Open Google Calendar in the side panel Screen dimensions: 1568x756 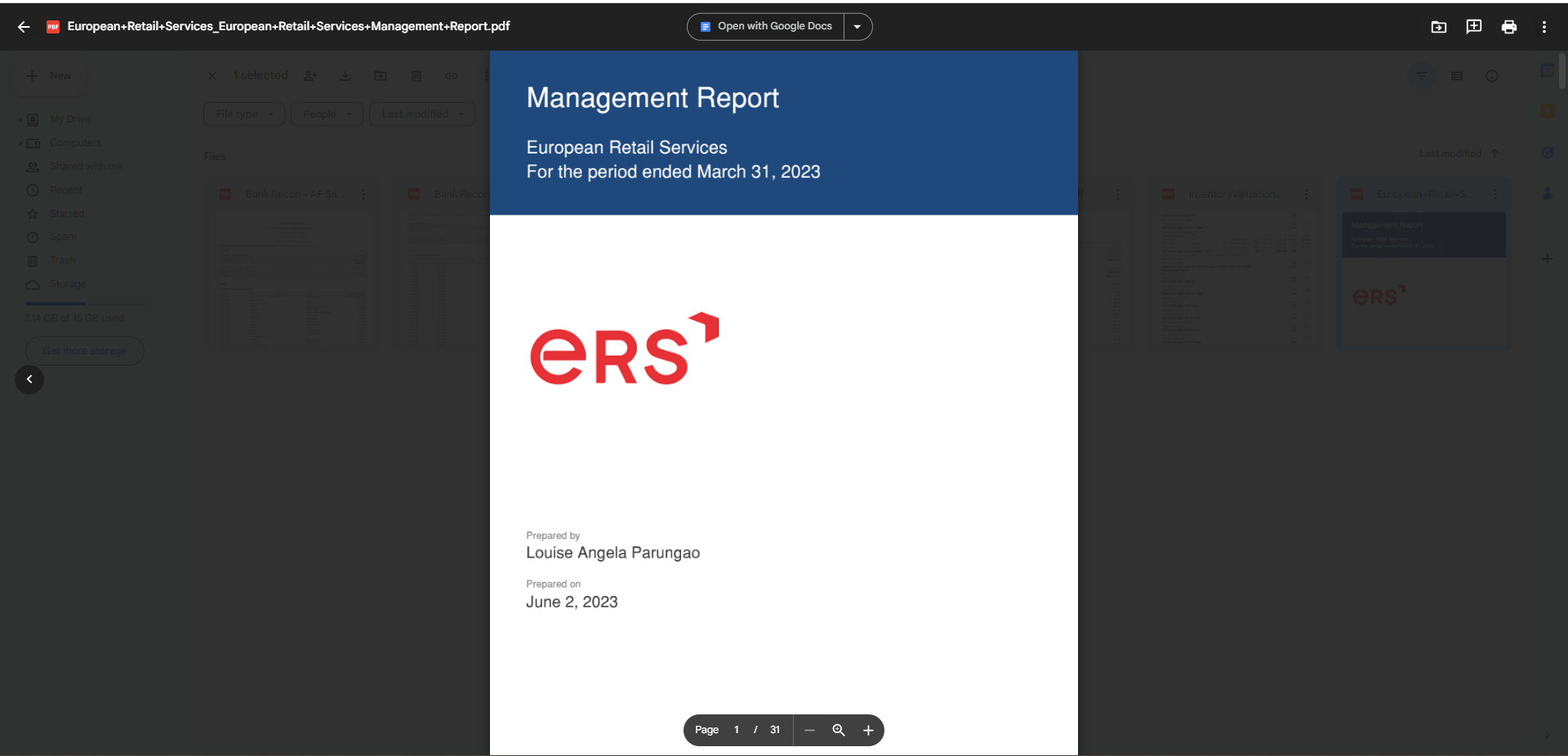(1548, 70)
